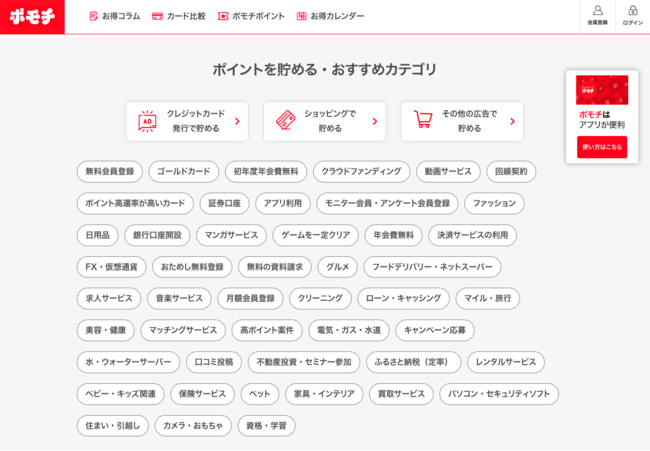
Task: Click the お得カレンダー calendar icon
Action: point(301,16)
